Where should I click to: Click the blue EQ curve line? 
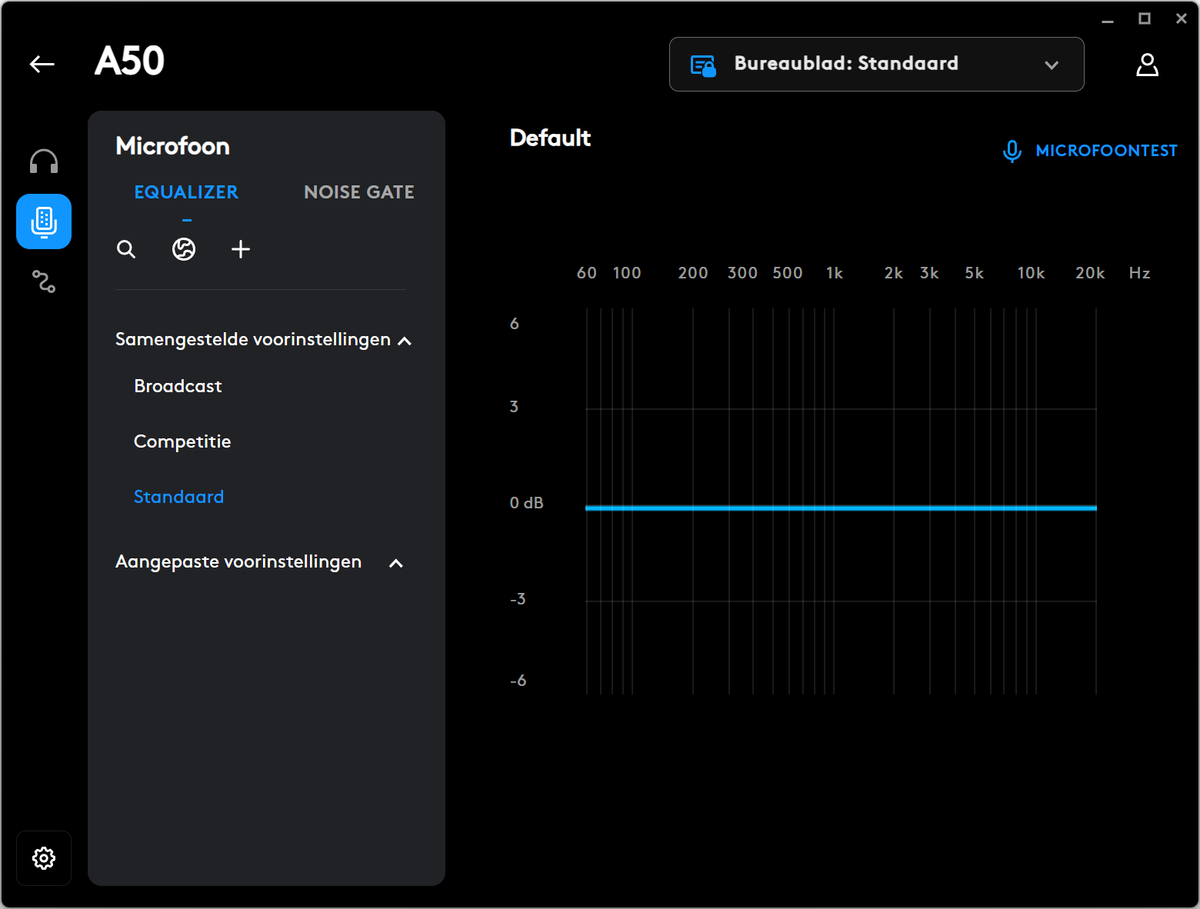(x=841, y=508)
